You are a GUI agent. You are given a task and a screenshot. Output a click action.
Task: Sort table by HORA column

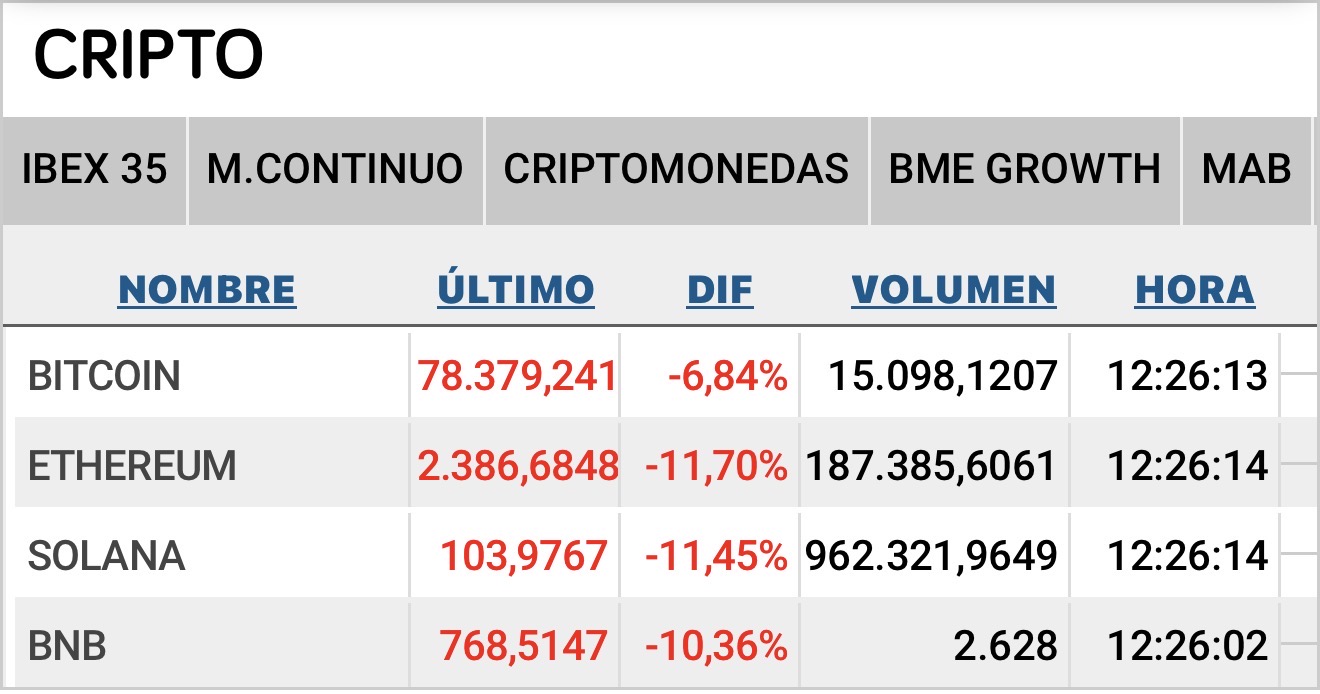tap(1195, 290)
